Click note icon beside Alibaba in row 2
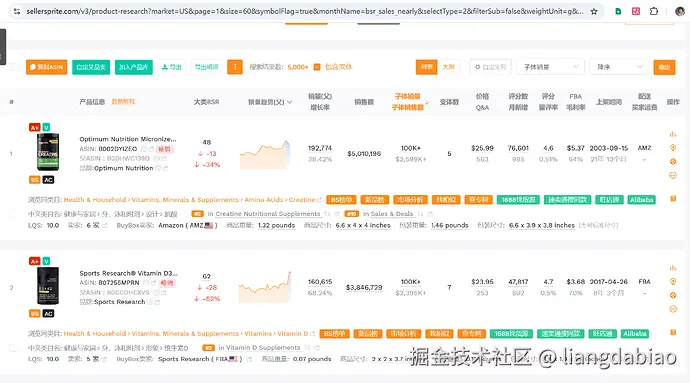 coord(673,332)
